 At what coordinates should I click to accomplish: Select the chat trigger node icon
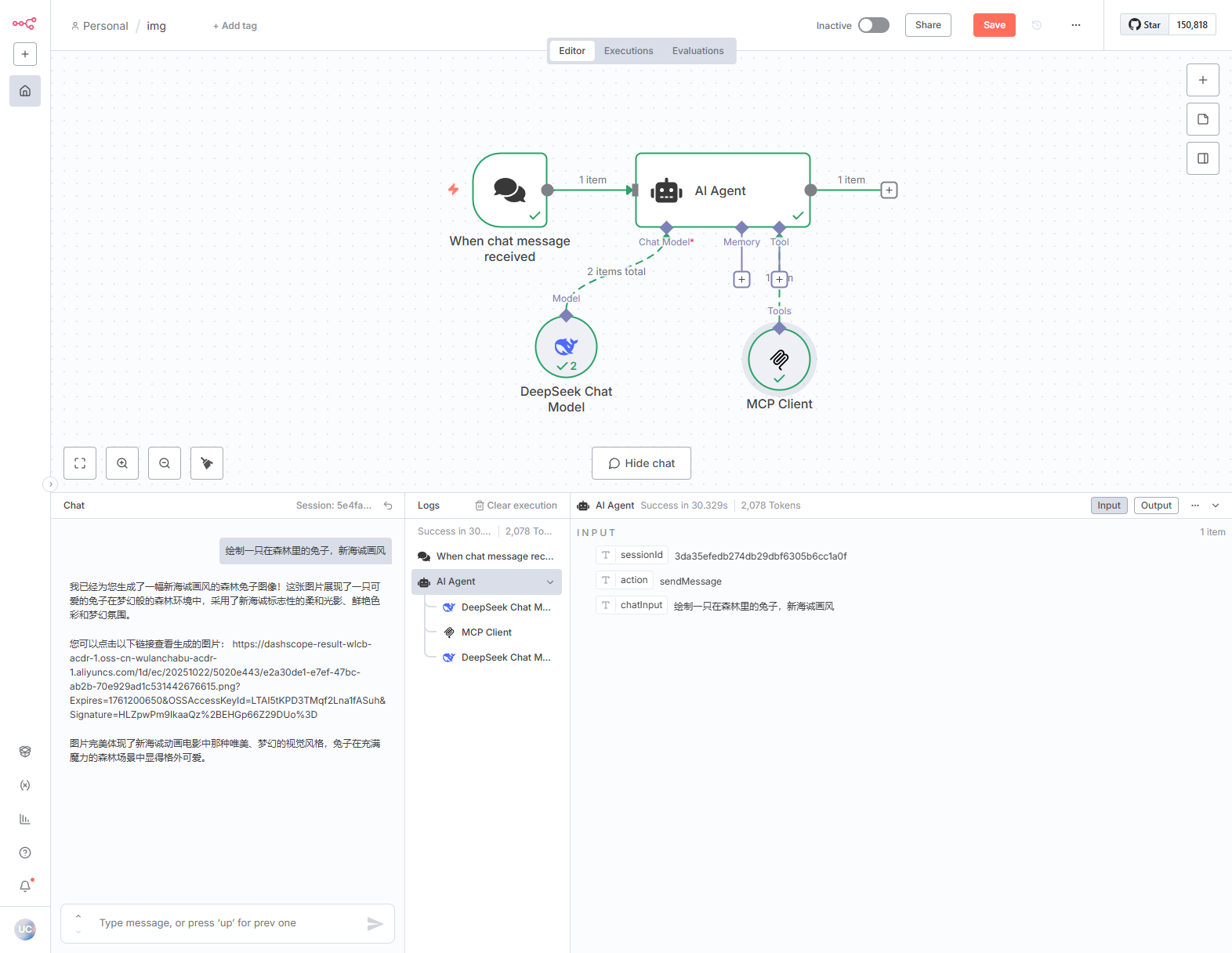coord(510,190)
